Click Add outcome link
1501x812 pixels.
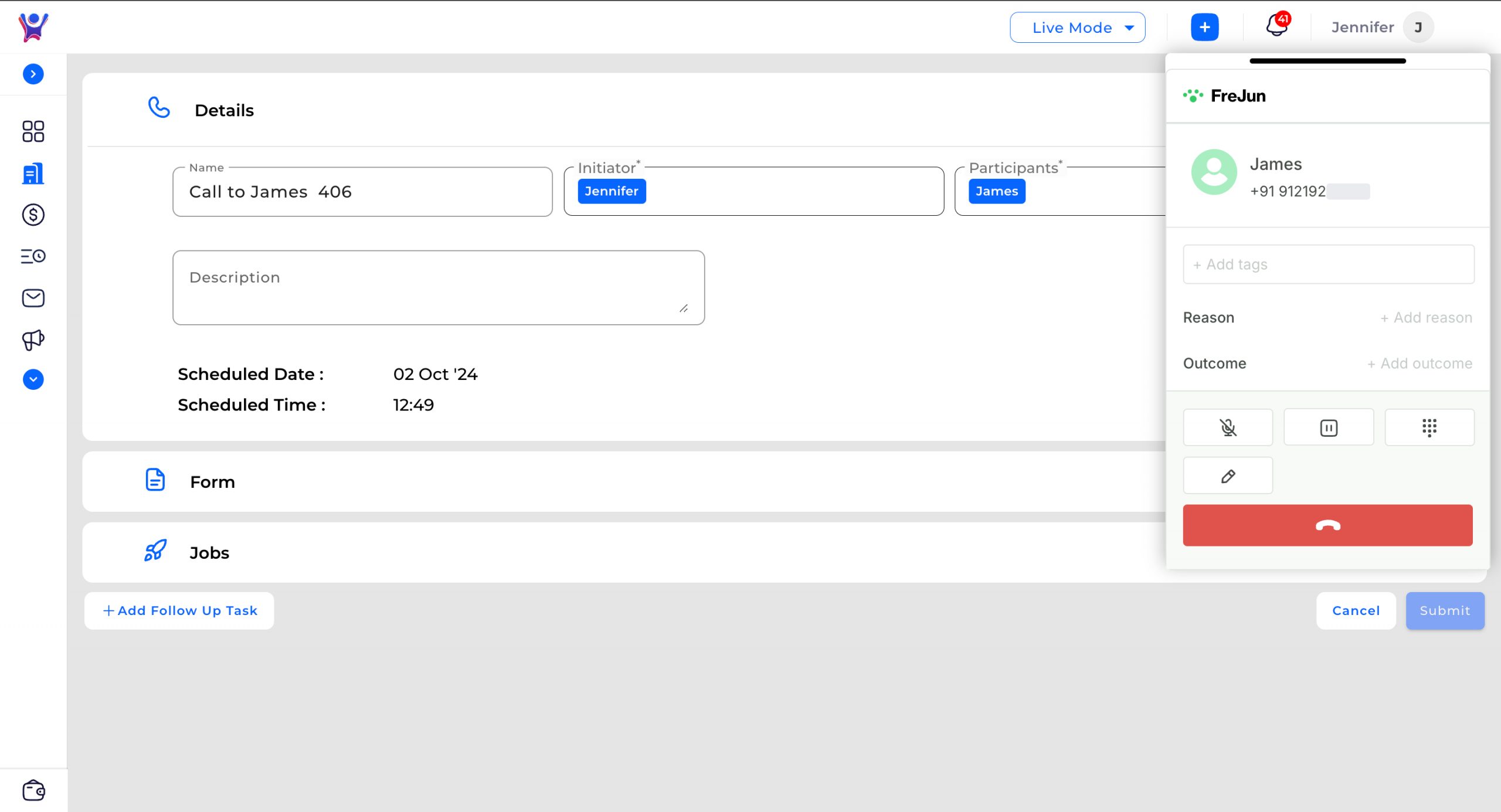point(1419,363)
